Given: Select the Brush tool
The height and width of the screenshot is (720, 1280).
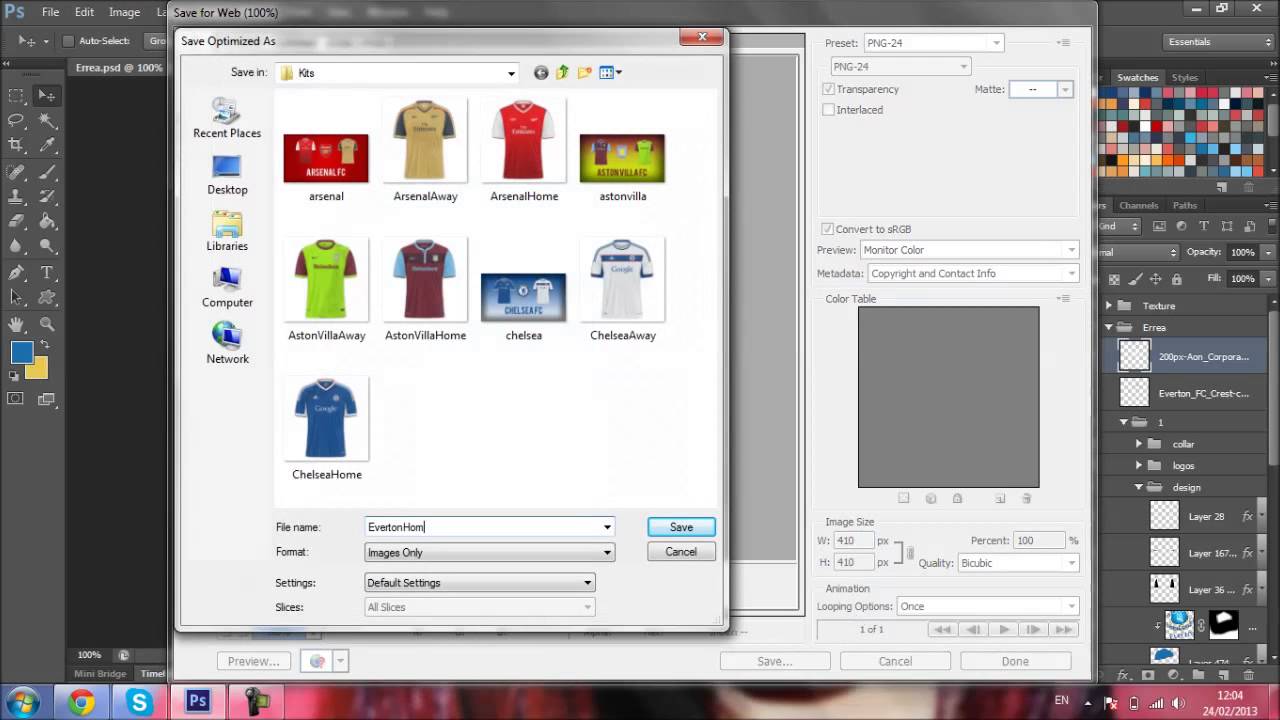Looking at the screenshot, I should (47, 172).
